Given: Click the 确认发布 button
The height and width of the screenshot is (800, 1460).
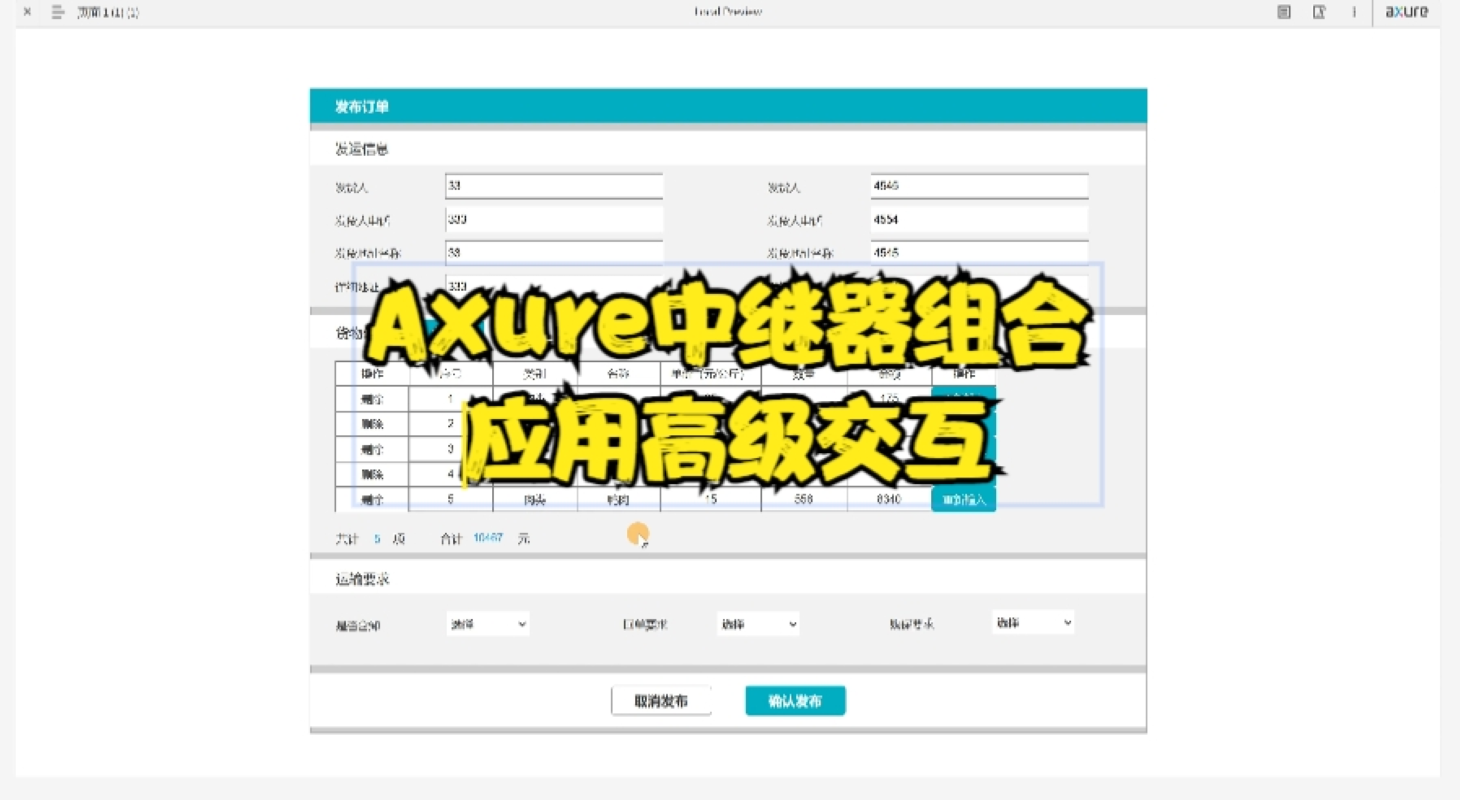Looking at the screenshot, I should tap(795, 701).
